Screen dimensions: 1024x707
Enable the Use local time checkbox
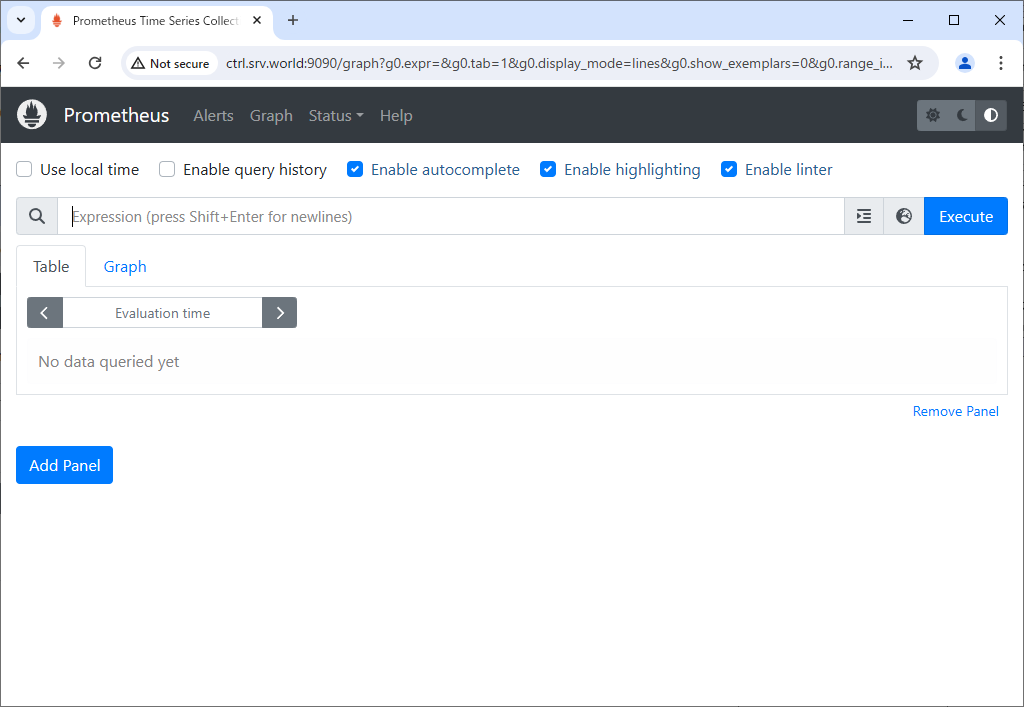pyautogui.click(x=25, y=170)
